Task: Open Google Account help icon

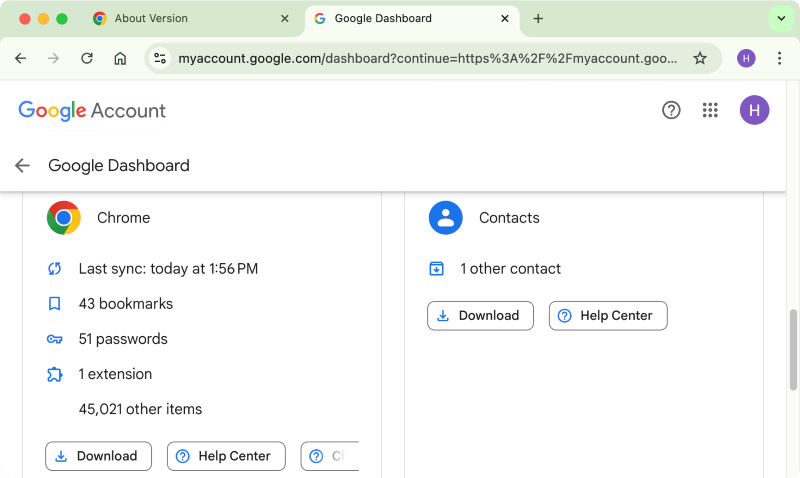Action: point(671,110)
